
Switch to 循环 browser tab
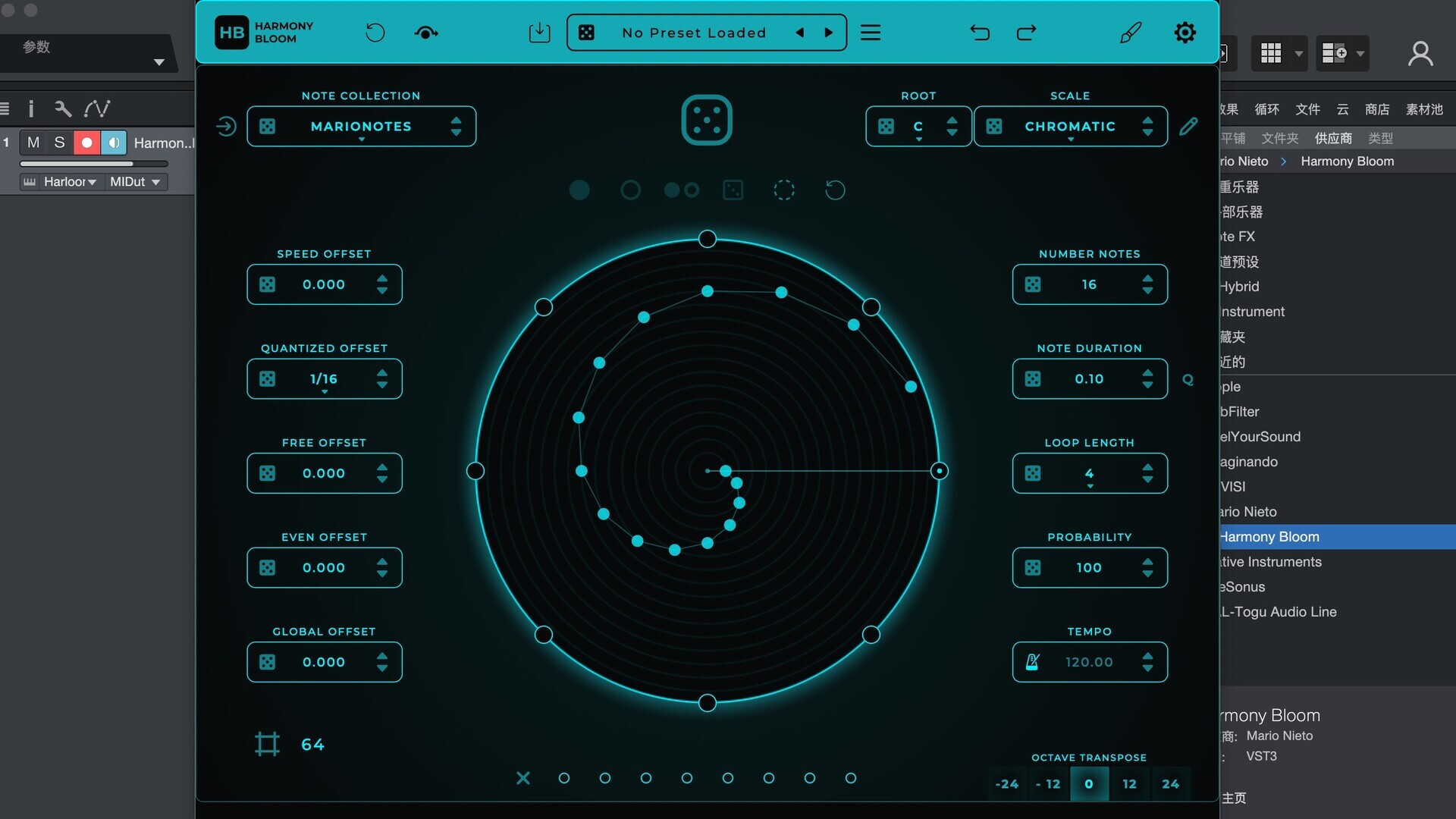click(1267, 109)
